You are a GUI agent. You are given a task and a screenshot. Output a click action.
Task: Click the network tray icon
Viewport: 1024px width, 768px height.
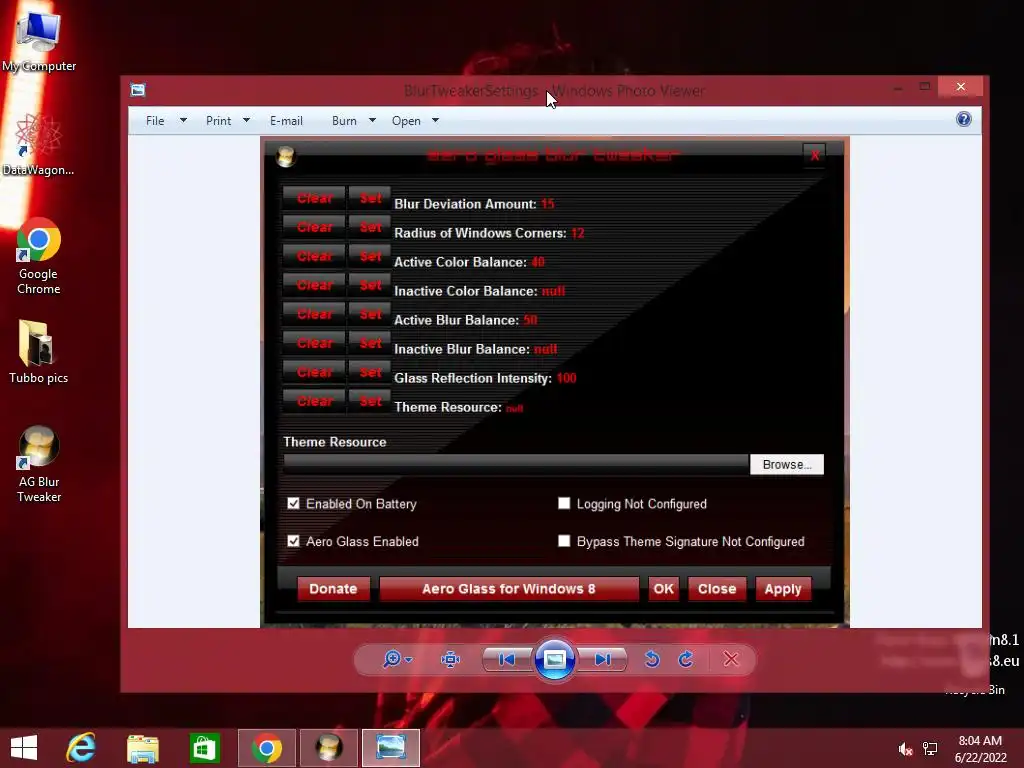[930, 749]
